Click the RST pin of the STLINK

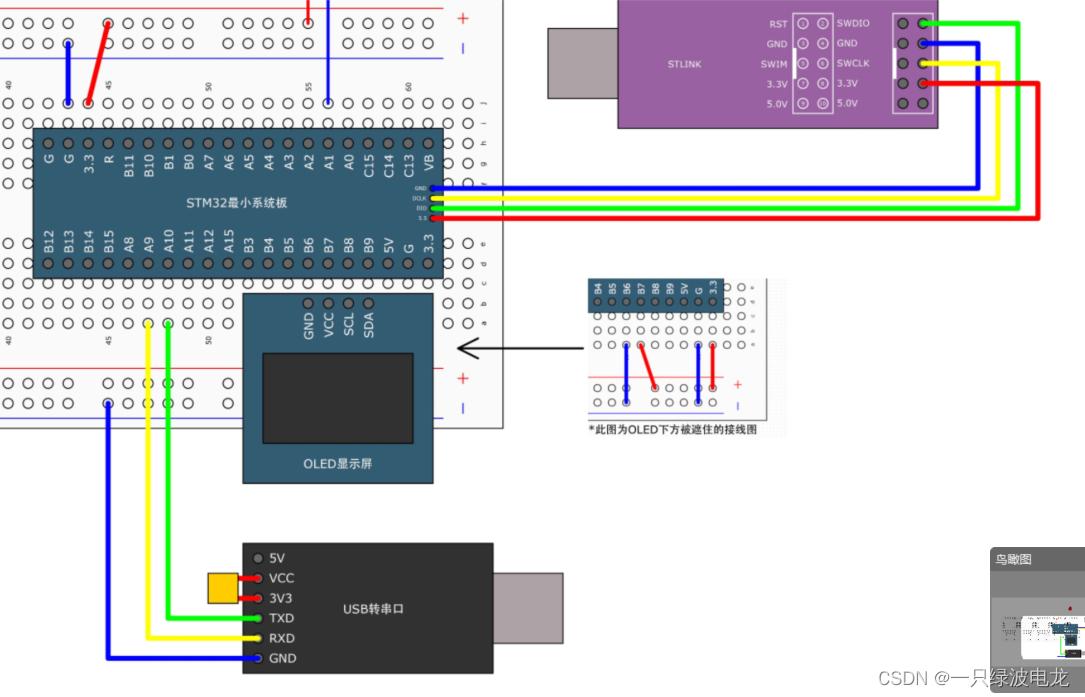[x=779, y=23]
